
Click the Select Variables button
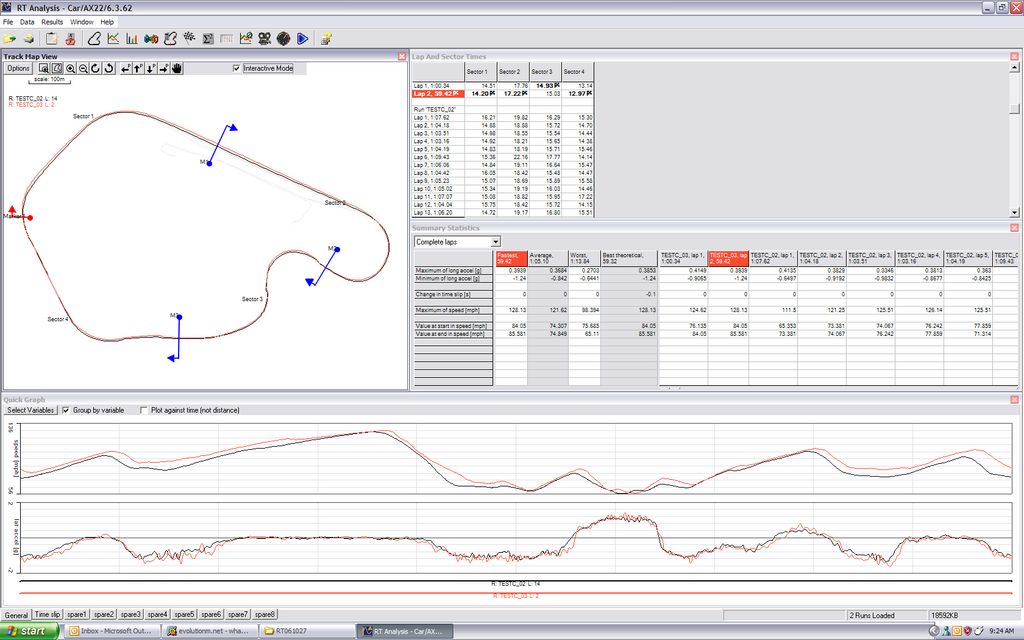pyautogui.click(x=29, y=410)
